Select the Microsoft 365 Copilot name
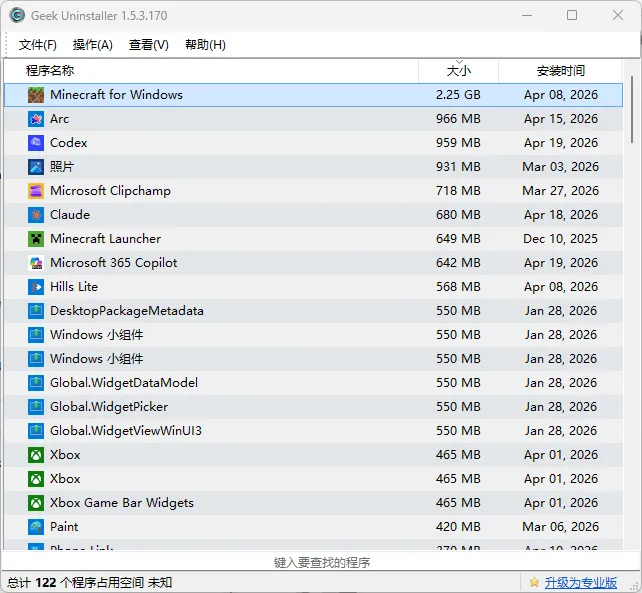This screenshot has width=642, height=593. [113, 263]
